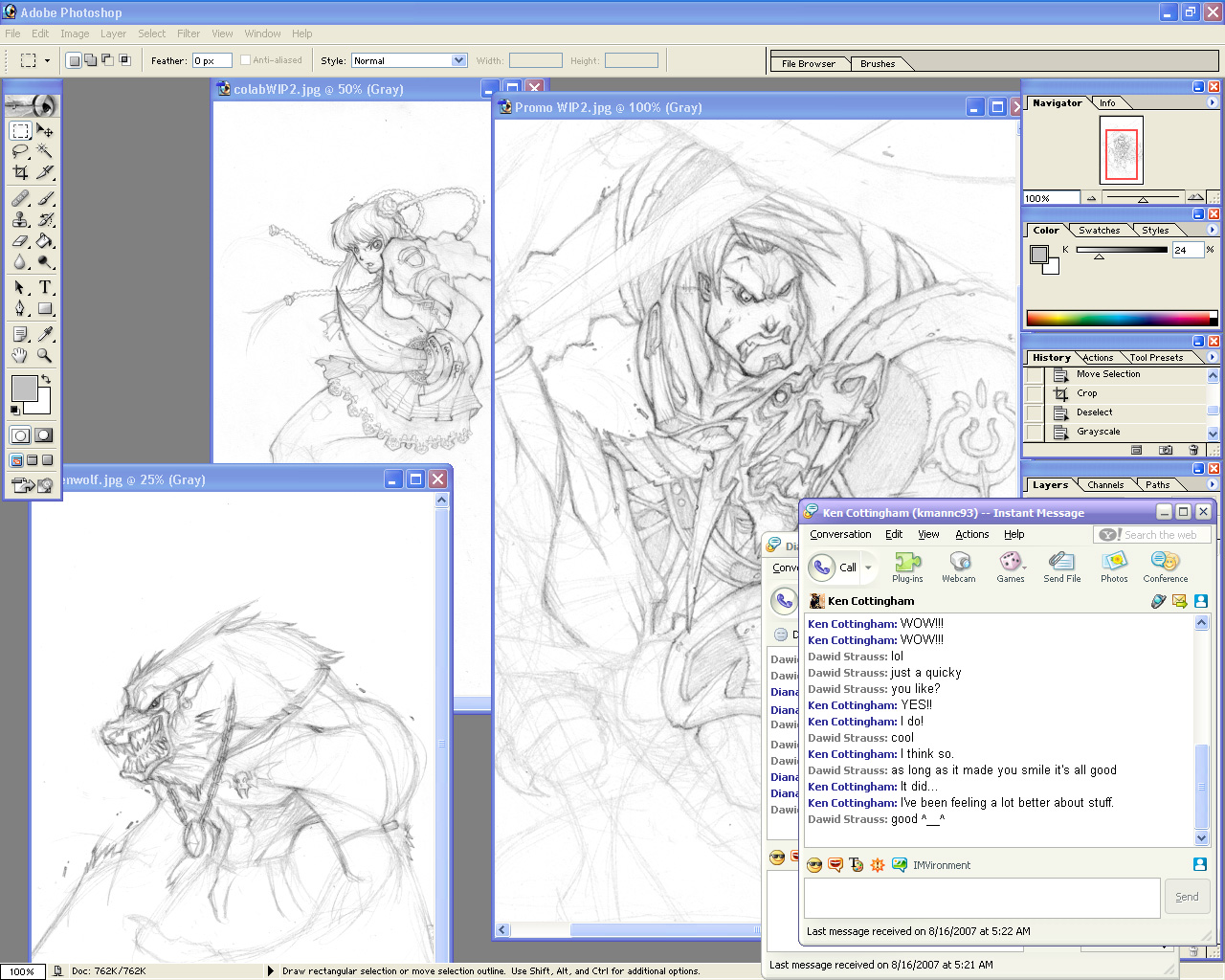Choose Subtract from Selection mode

tap(107, 60)
